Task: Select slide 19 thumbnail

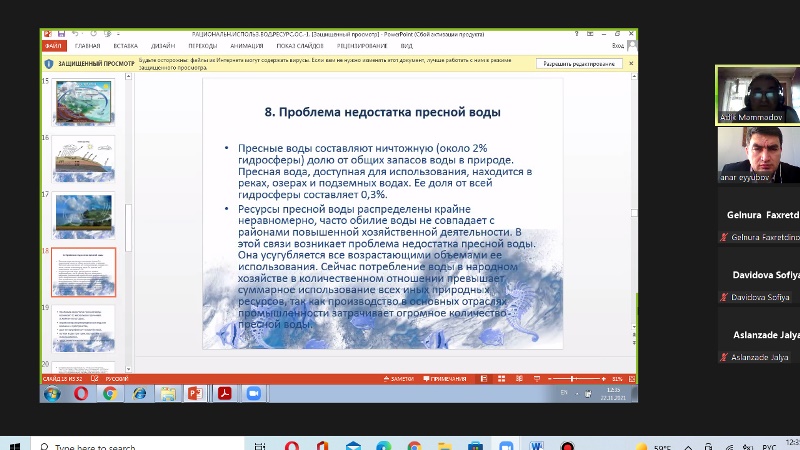Action: 84,329
